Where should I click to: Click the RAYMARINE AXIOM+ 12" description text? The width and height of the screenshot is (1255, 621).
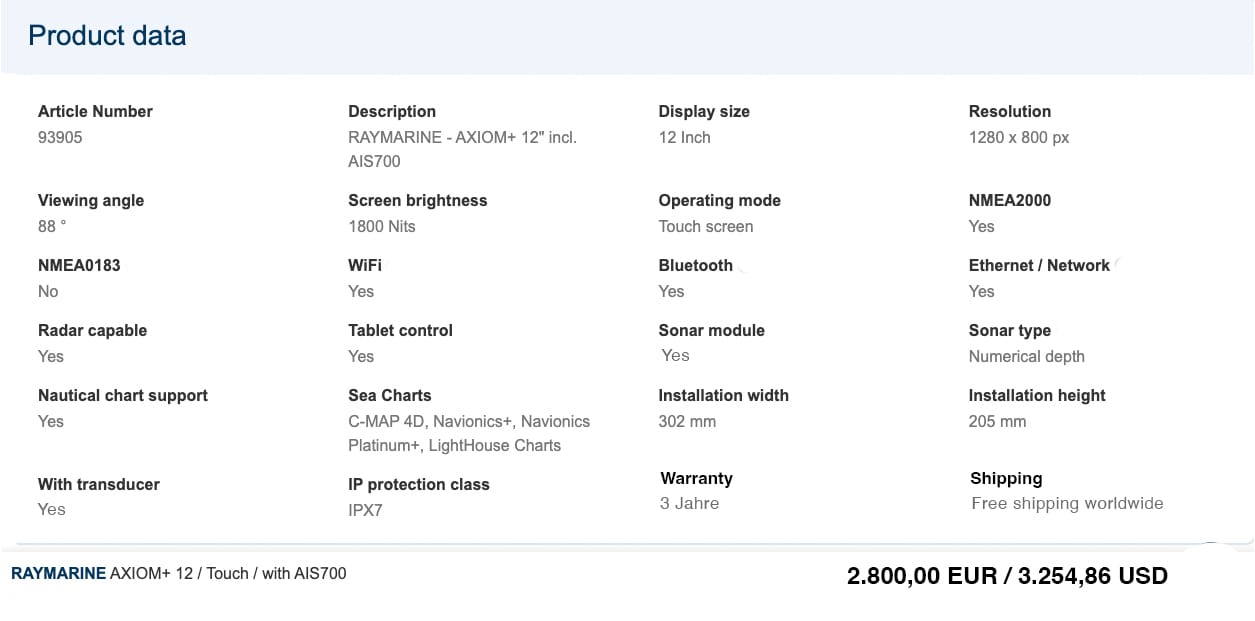click(x=462, y=149)
